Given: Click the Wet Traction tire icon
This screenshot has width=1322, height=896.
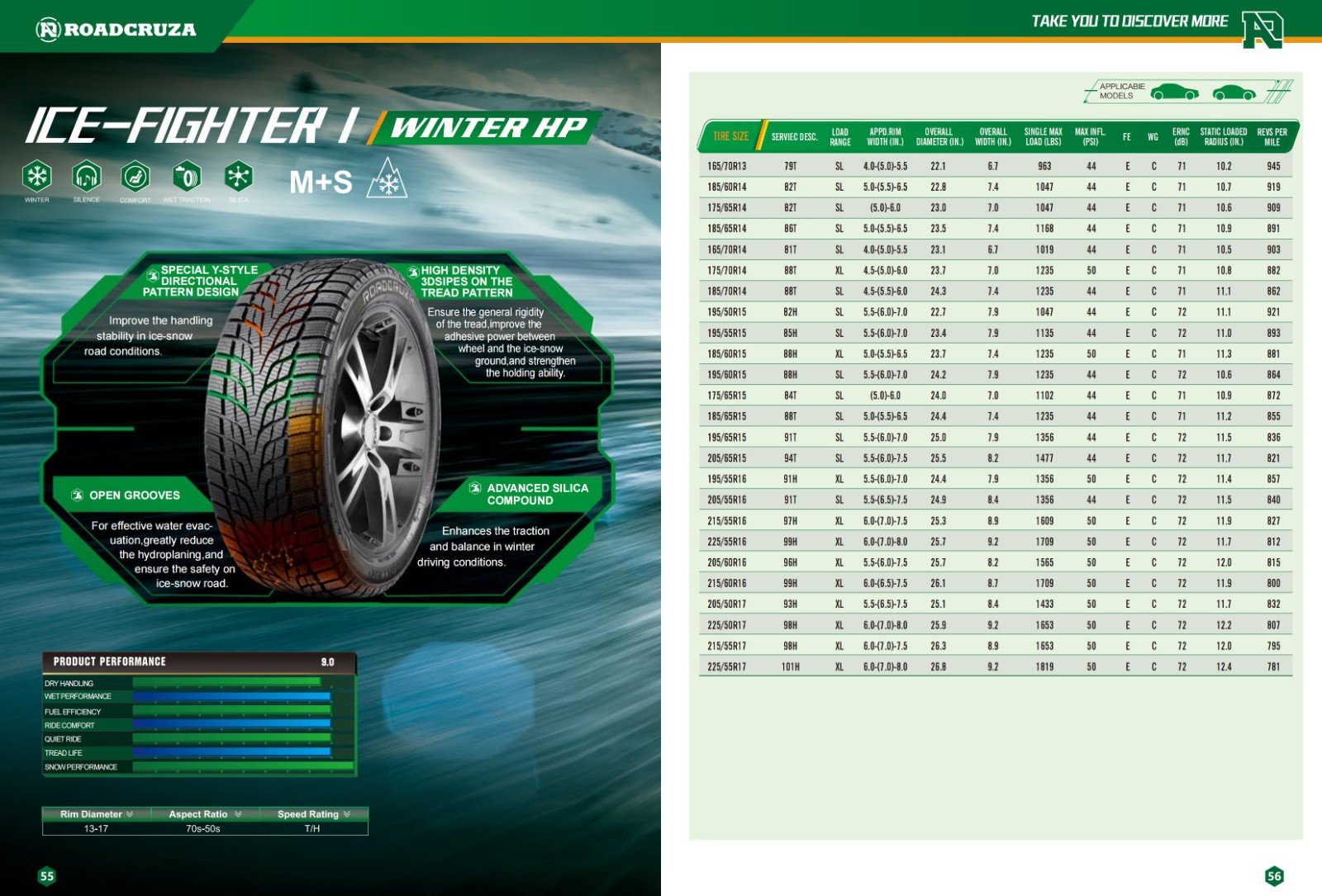Looking at the screenshot, I should tap(187, 176).
